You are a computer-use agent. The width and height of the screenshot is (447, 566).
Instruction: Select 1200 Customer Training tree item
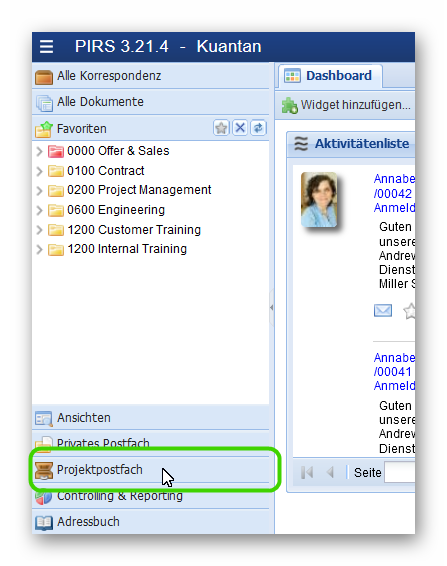point(134,230)
